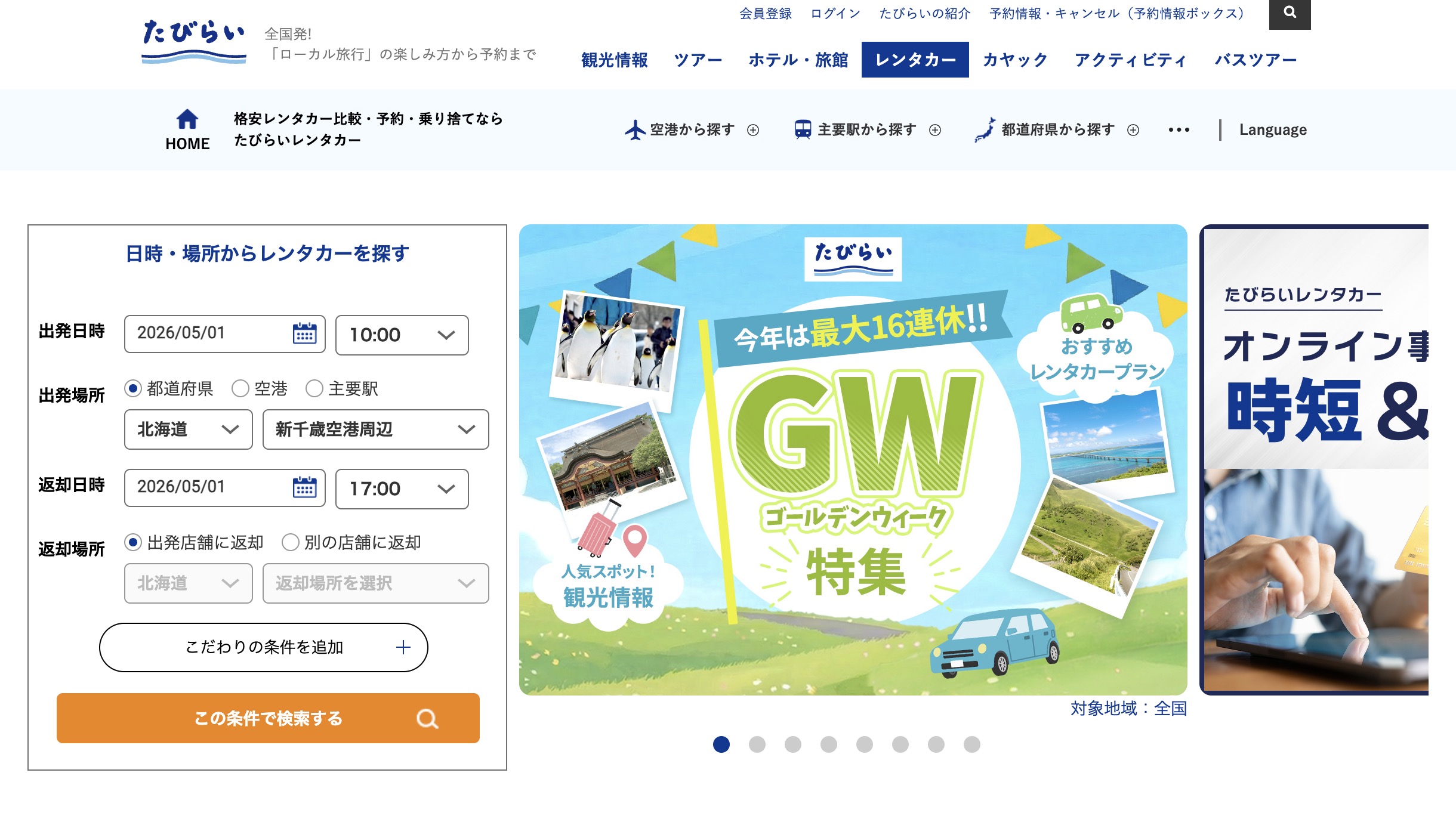
Task: Click the HOME house icon
Action: click(187, 119)
